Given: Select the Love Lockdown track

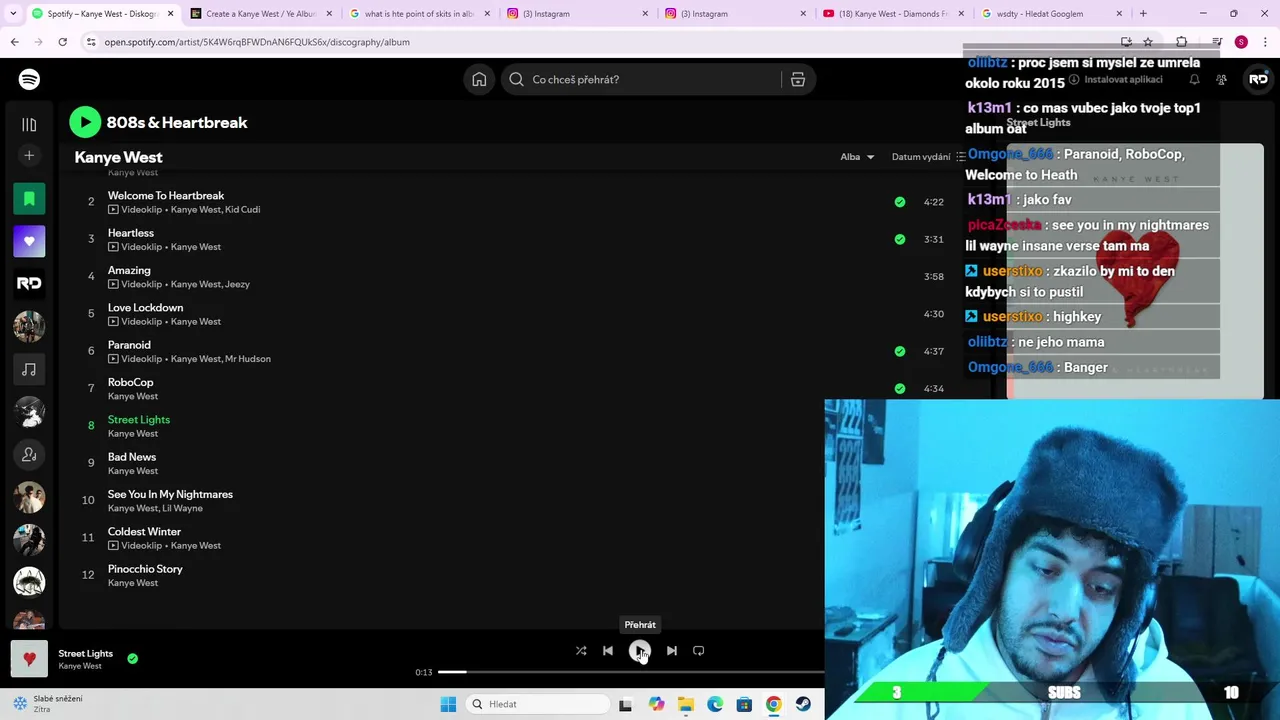Looking at the screenshot, I should pyautogui.click(x=145, y=308).
